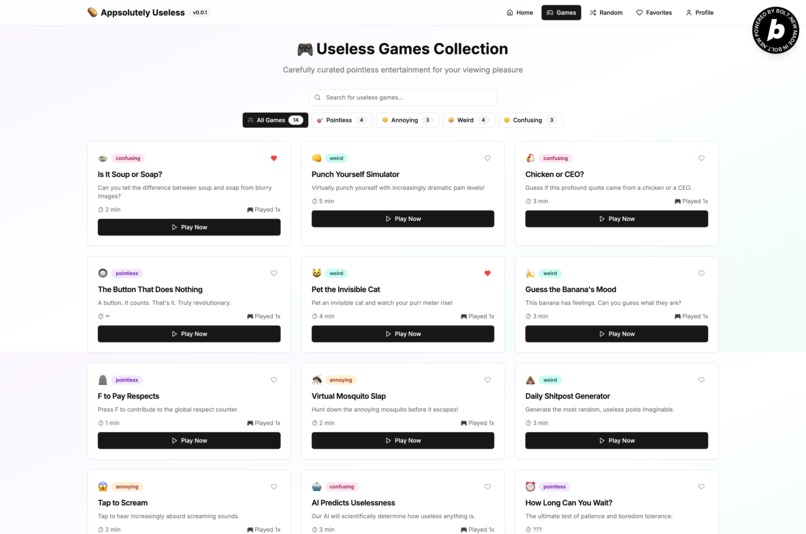Image resolution: width=806 pixels, height=534 pixels.
Task: Click the cat emoji on Pet the Invisible Cat
Action: coord(317,273)
